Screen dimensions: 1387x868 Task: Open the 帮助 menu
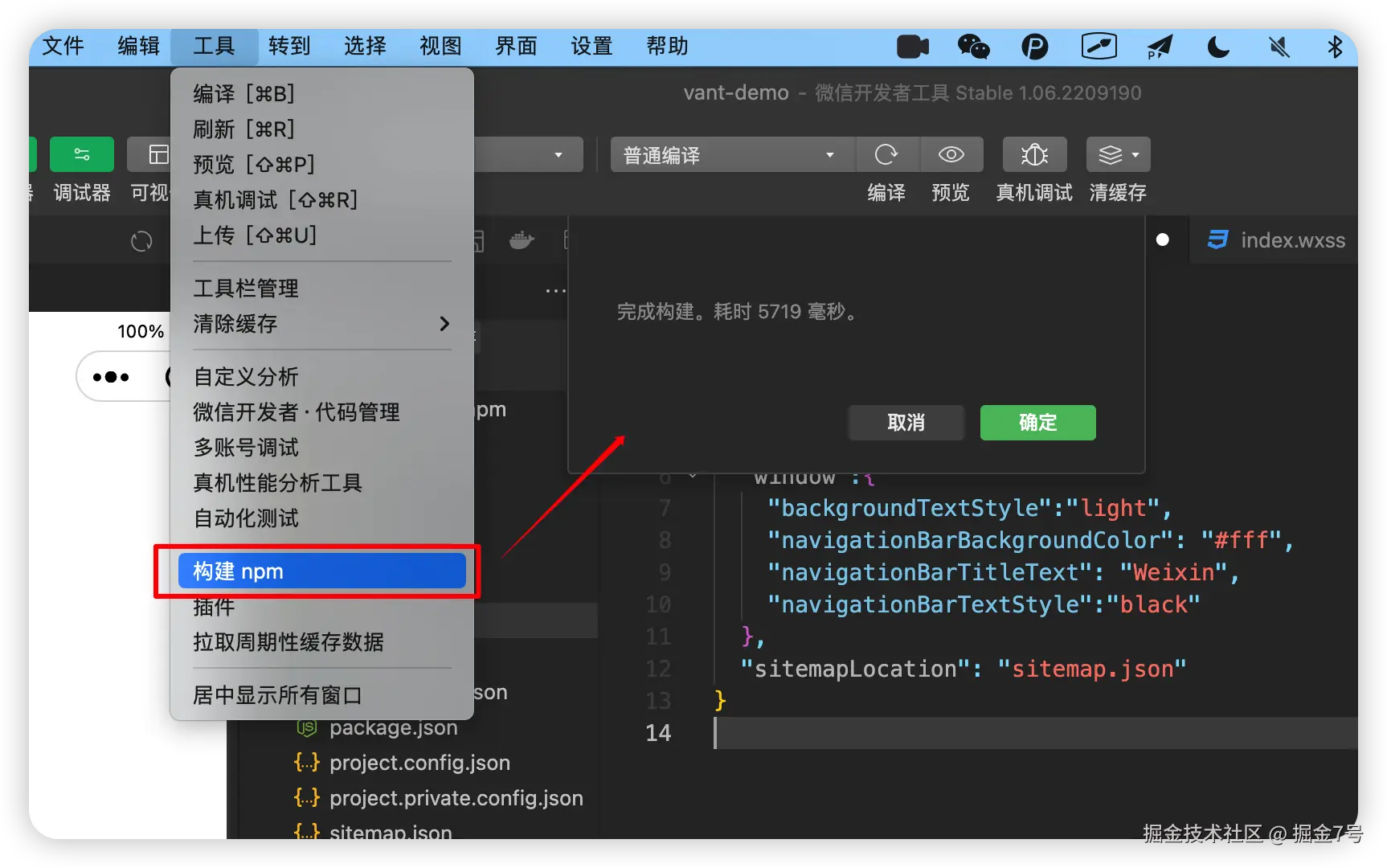[667, 47]
